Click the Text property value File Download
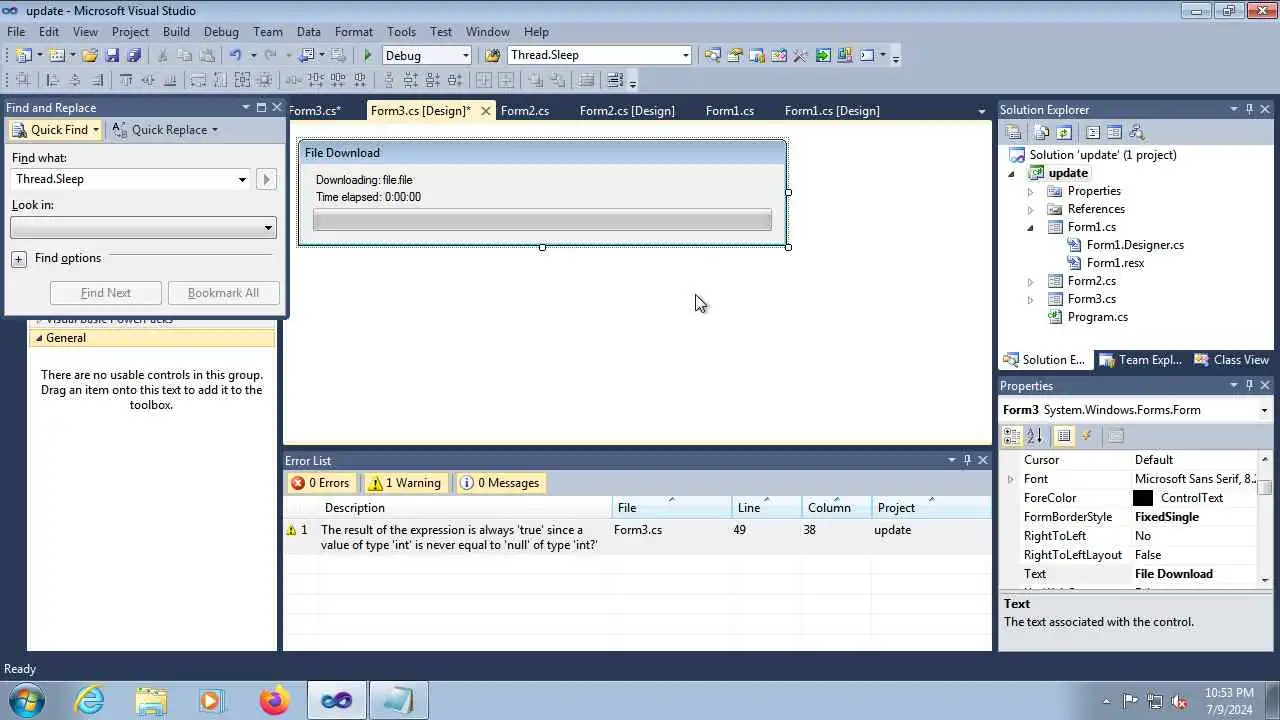Viewport: 1280px width, 720px height. pos(1174,574)
